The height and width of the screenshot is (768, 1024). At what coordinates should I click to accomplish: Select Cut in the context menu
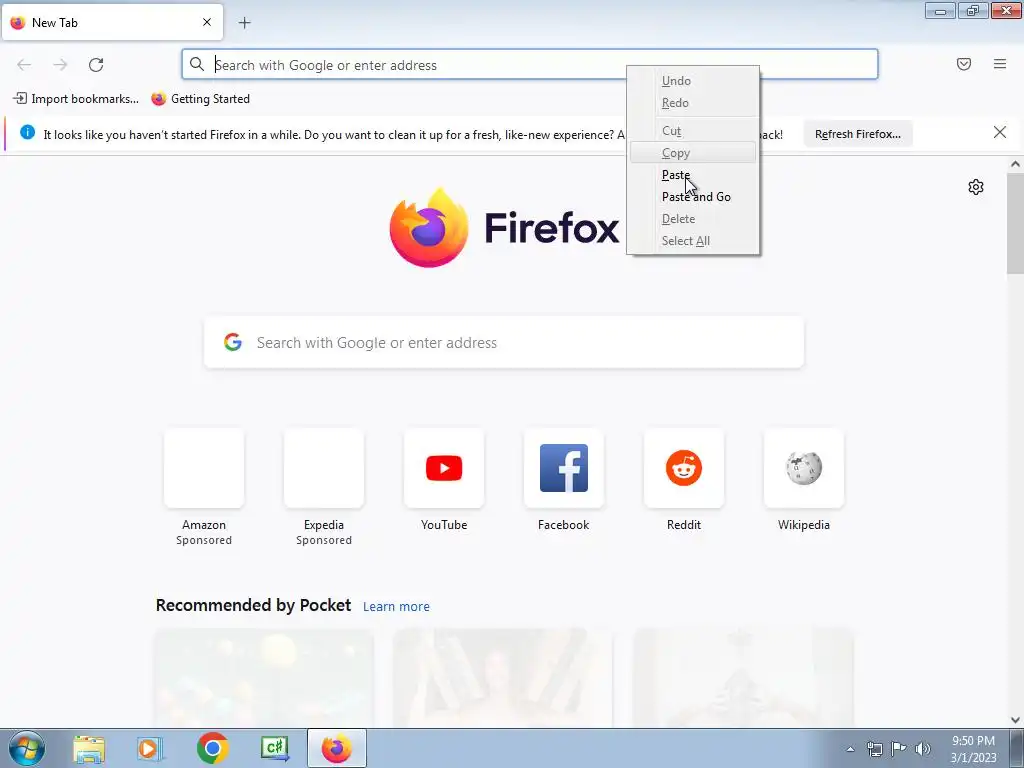click(x=693, y=131)
